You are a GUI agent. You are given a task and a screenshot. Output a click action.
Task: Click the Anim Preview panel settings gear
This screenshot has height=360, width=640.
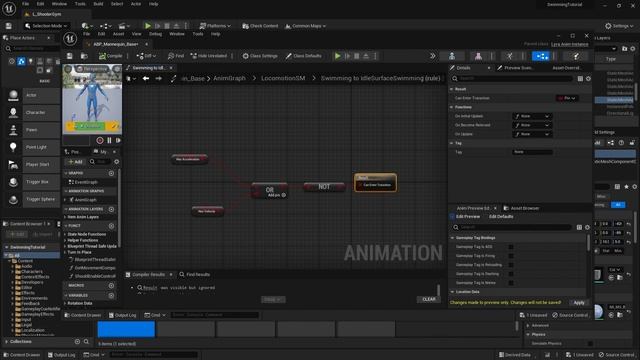(587, 227)
